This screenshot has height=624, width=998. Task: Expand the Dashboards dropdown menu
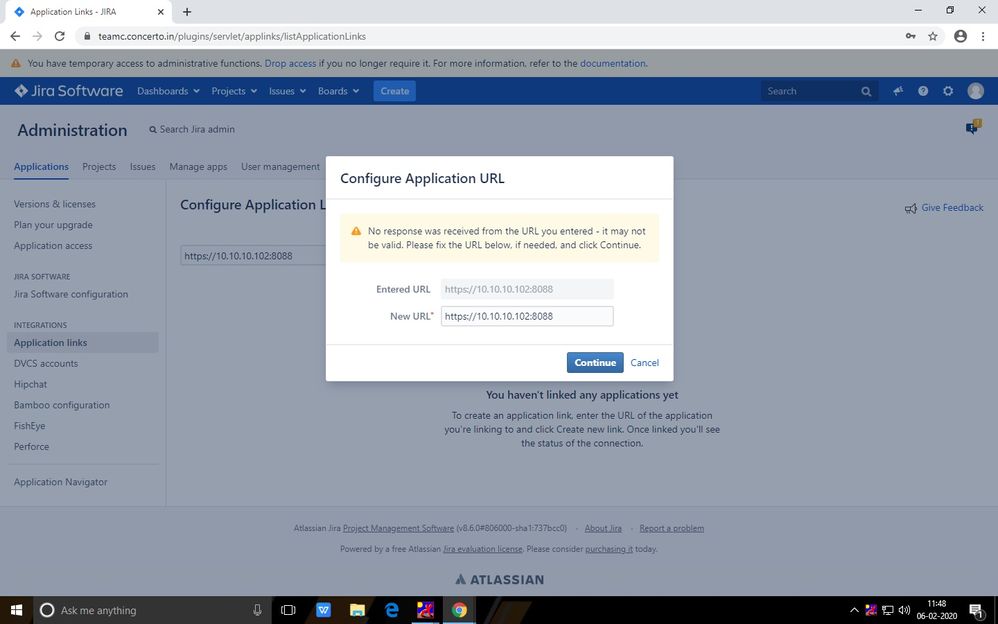point(168,91)
